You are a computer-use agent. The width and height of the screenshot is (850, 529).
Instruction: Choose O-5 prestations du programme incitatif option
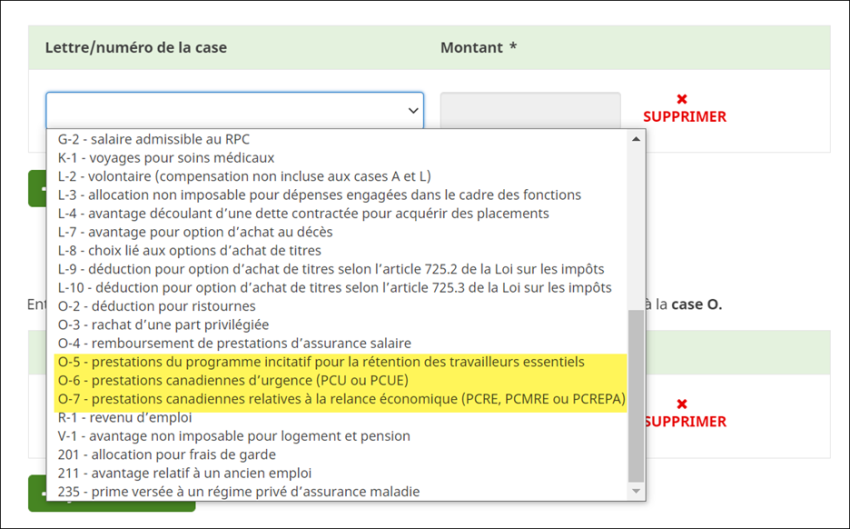pyautogui.click(x=321, y=362)
